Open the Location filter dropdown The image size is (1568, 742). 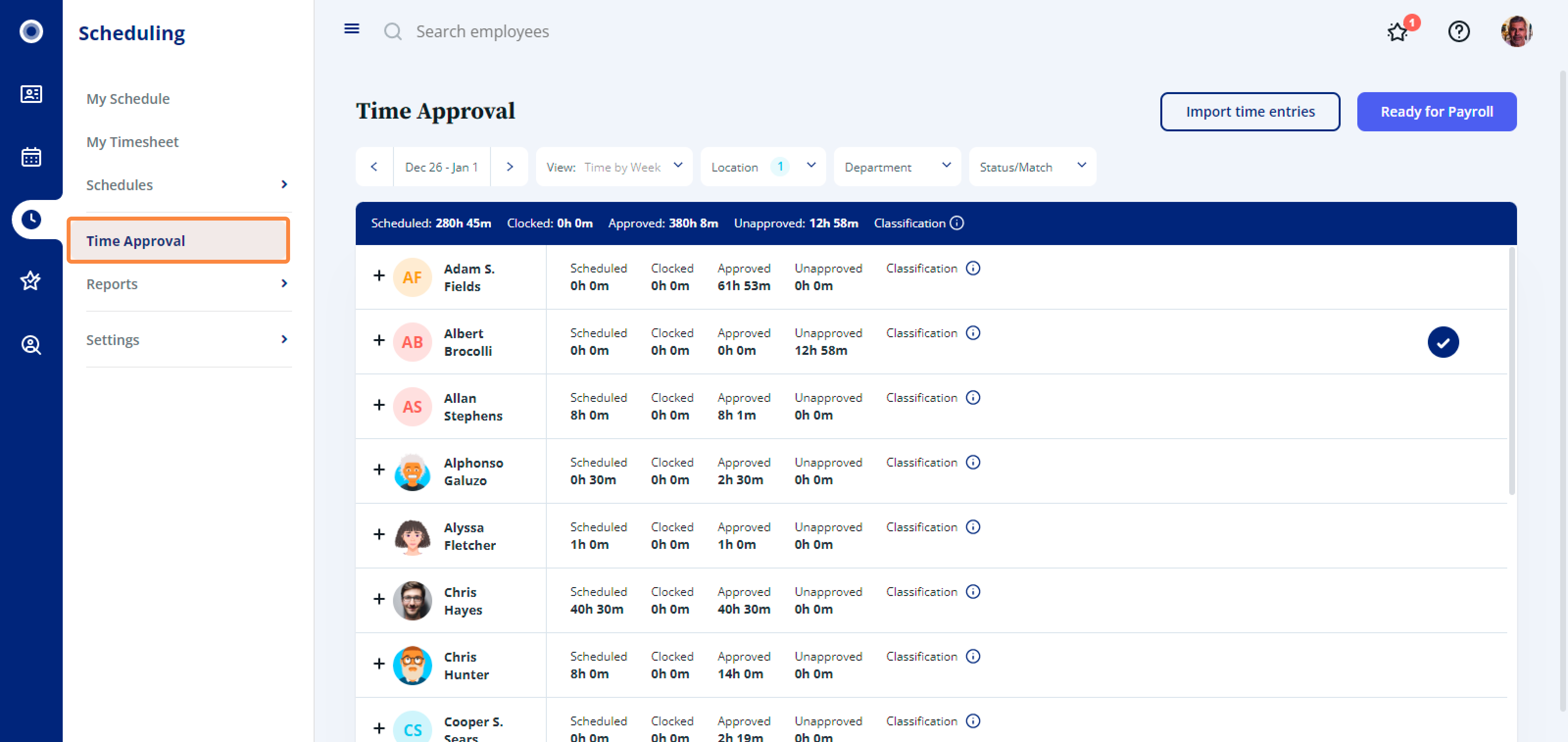[763, 167]
